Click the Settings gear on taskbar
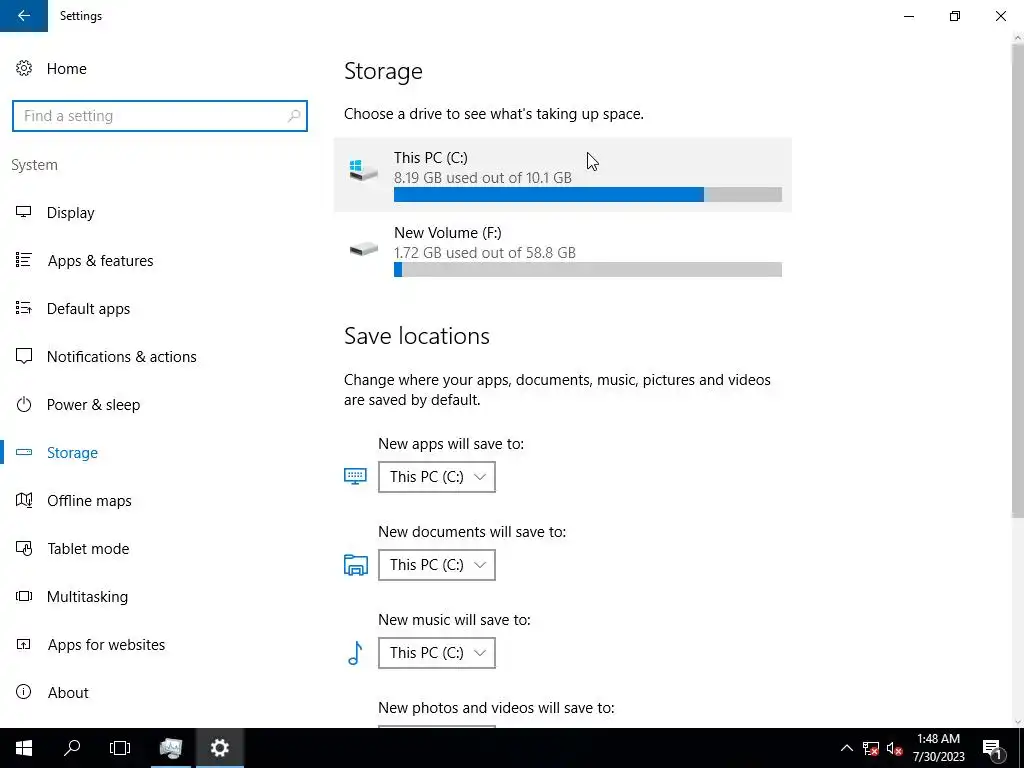The width and height of the screenshot is (1024, 768). [x=219, y=748]
